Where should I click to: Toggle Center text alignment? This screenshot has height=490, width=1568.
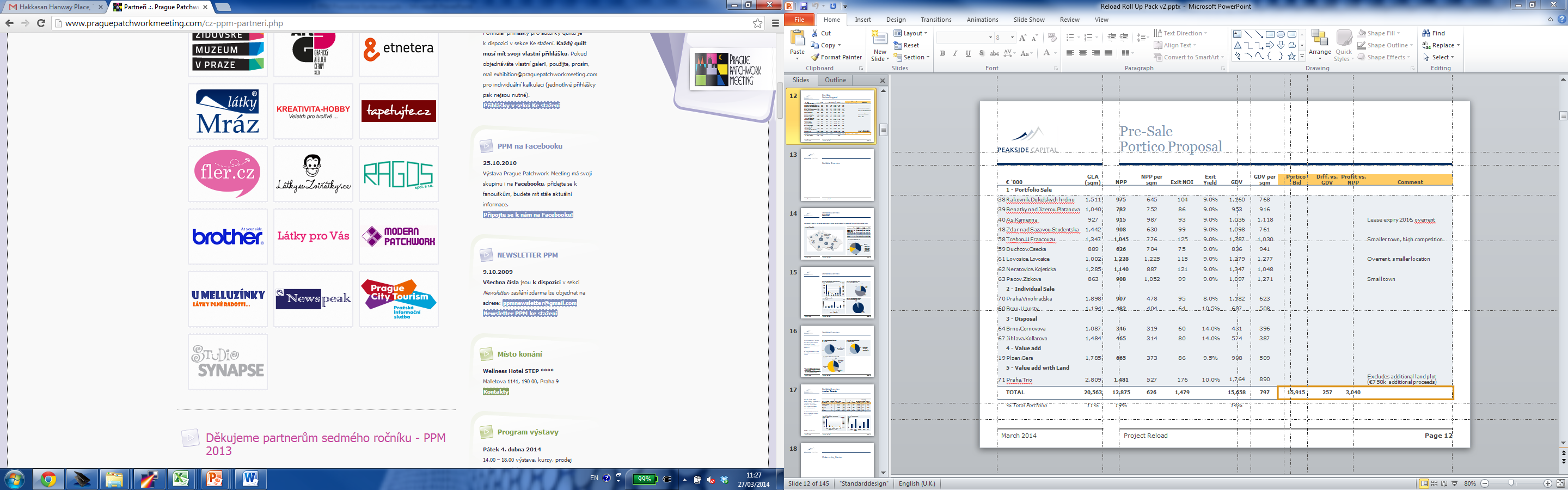coord(1083,53)
